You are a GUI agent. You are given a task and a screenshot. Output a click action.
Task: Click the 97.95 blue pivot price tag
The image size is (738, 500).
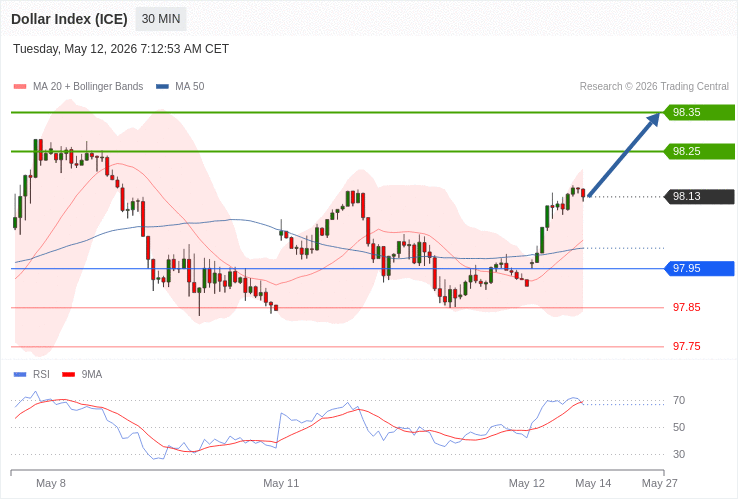[699, 268]
